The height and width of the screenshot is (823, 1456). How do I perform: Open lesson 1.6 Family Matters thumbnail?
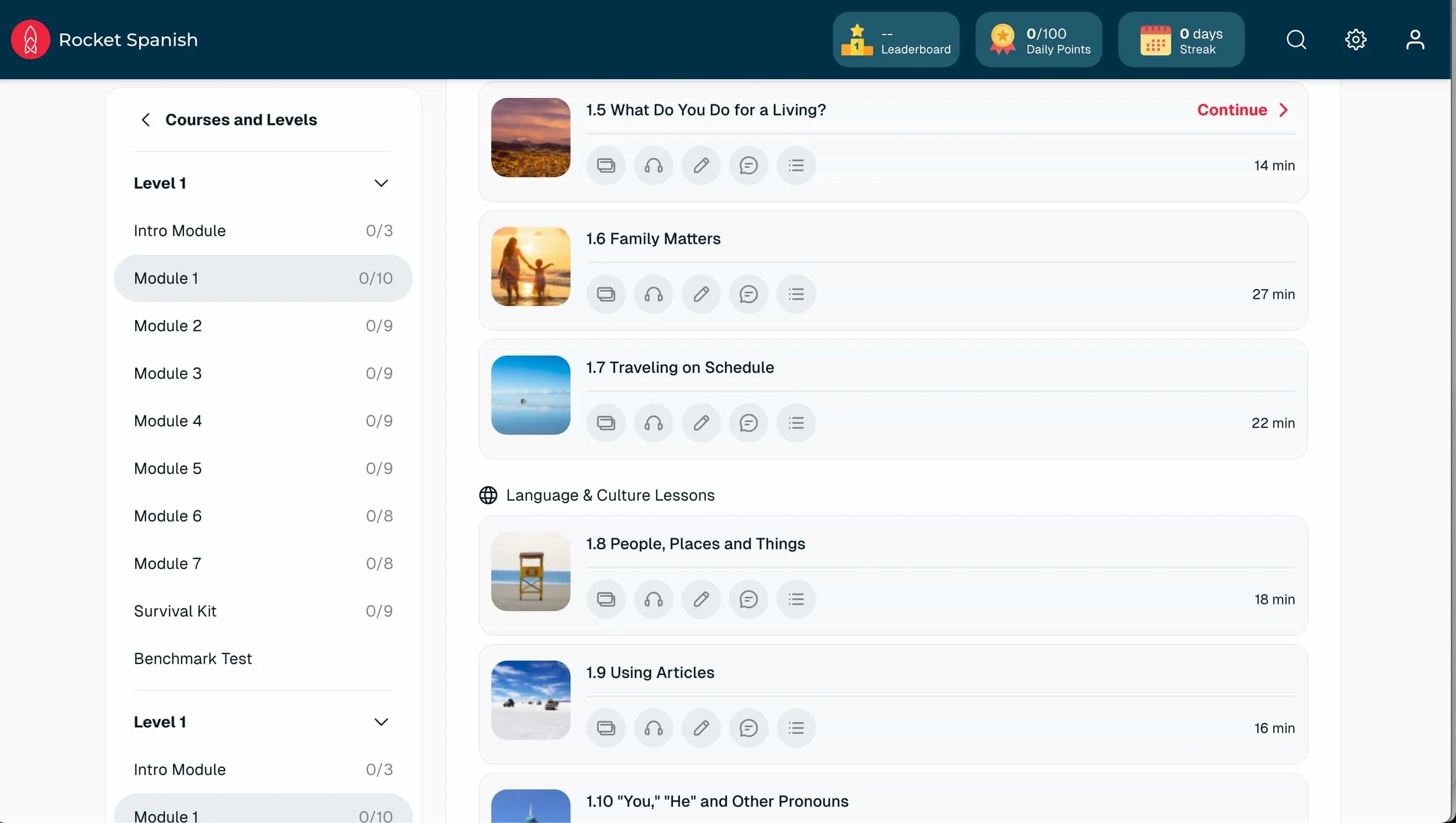tap(529, 266)
